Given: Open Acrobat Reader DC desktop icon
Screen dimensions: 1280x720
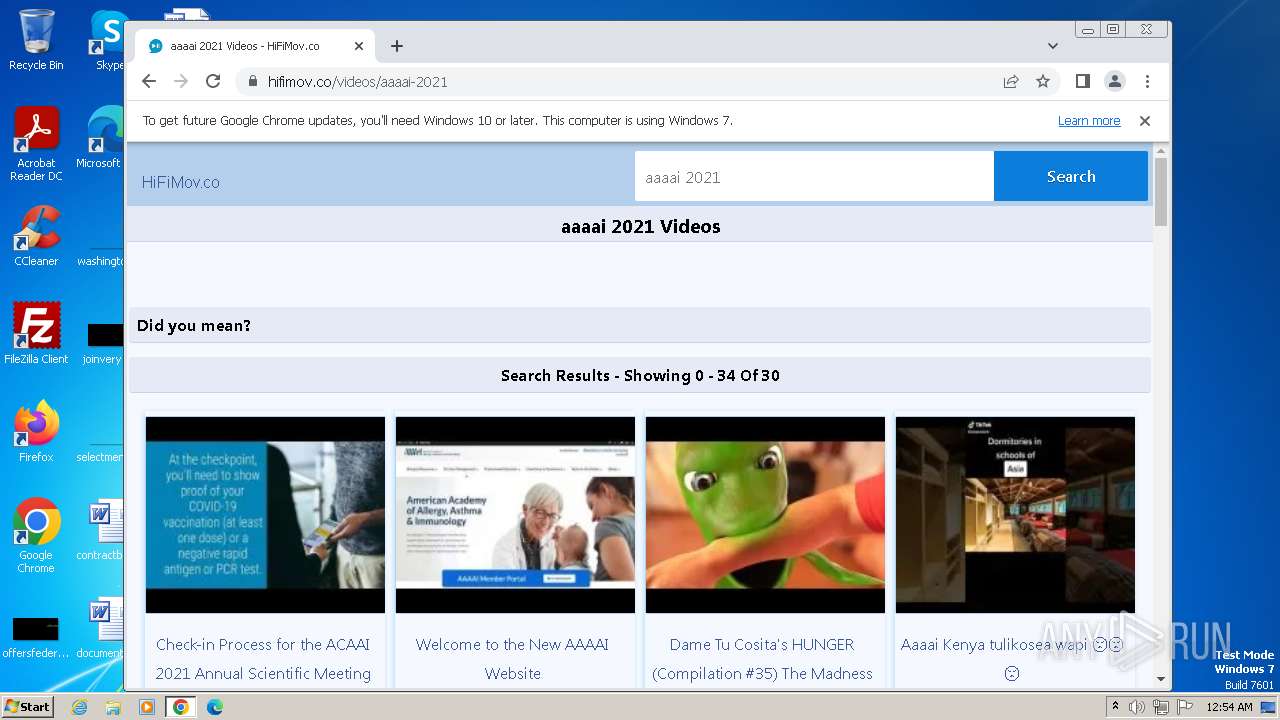Looking at the screenshot, I should (x=36, y=144).
